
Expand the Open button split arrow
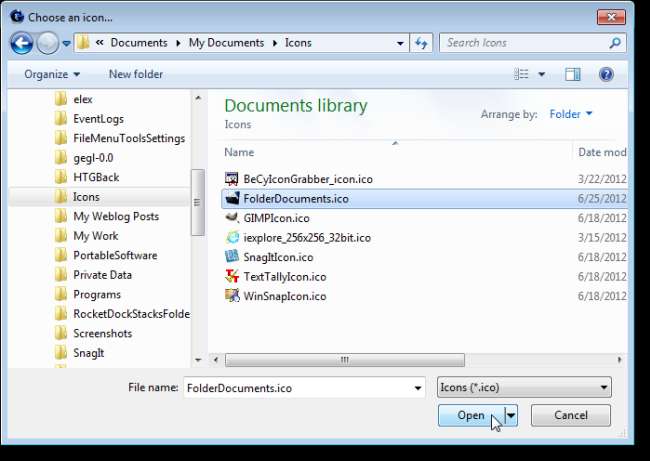point(511,415)
